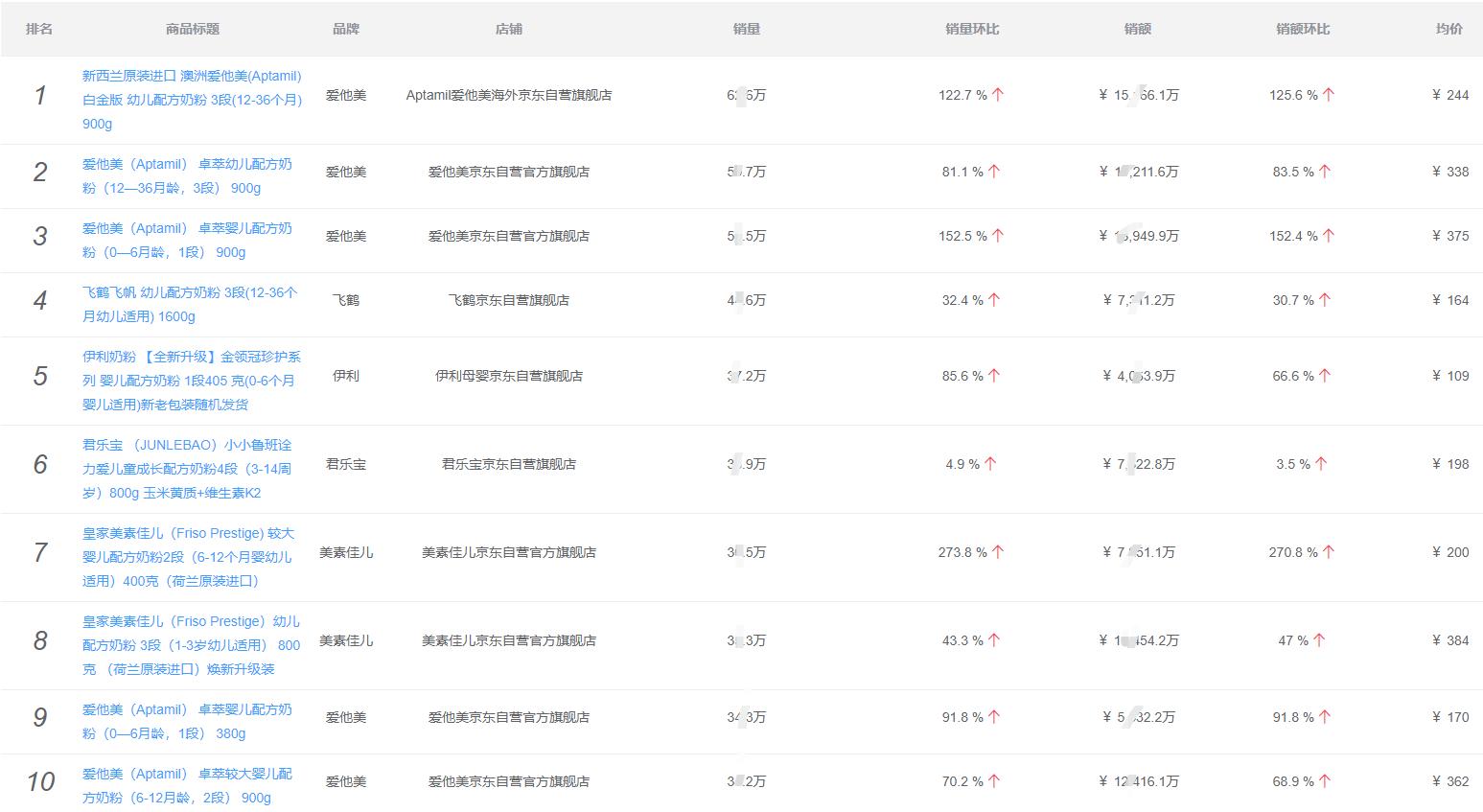
Task: Click the arrow next to 君乐宝's 4.9% growth
Action: click(x=992, y=463)
